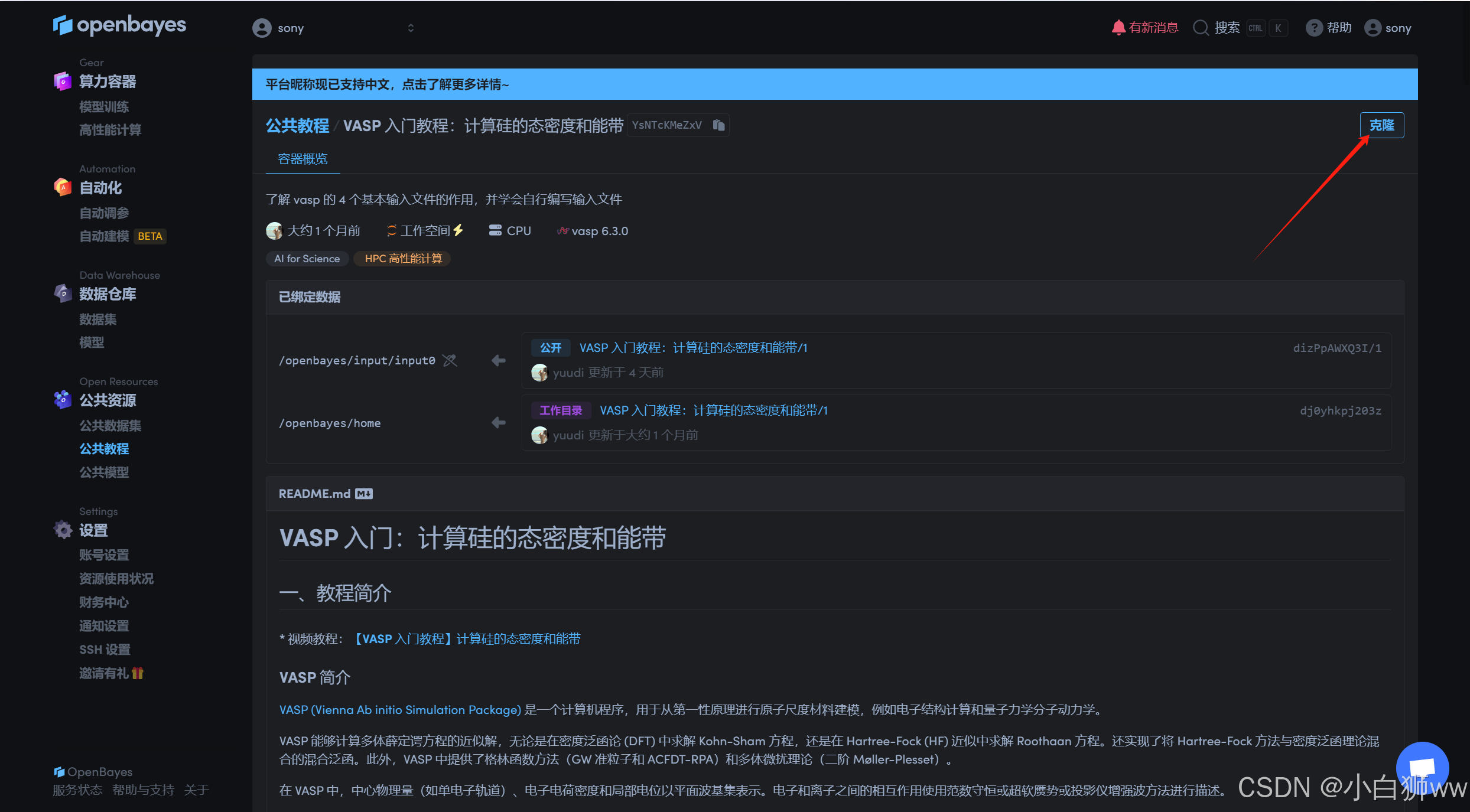1470x812 pixels.
Task: Expand the sony account switcher dropdown
Action: tap(410, 28)
